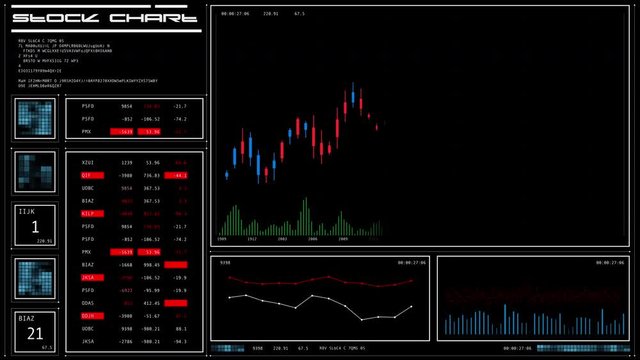Click -94.3 in the last JKSA row
The width and height of the screenshot is (640, 360).
click(180, 342)
